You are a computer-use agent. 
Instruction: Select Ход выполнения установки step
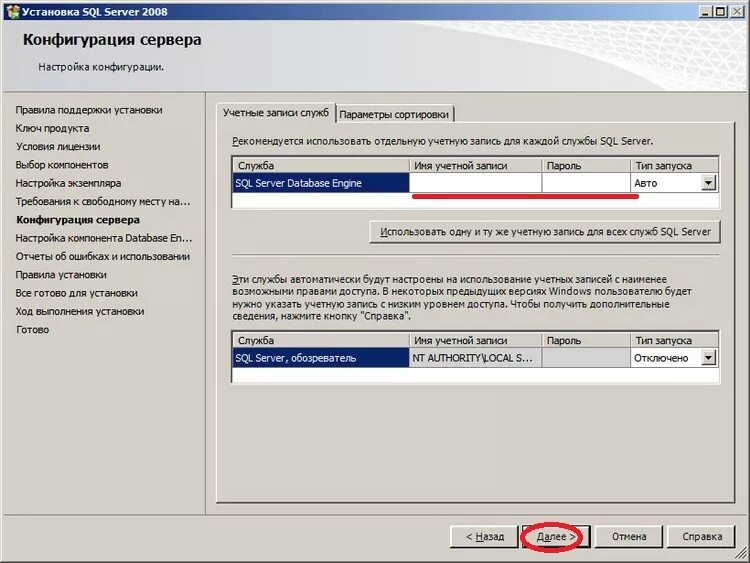80,311
